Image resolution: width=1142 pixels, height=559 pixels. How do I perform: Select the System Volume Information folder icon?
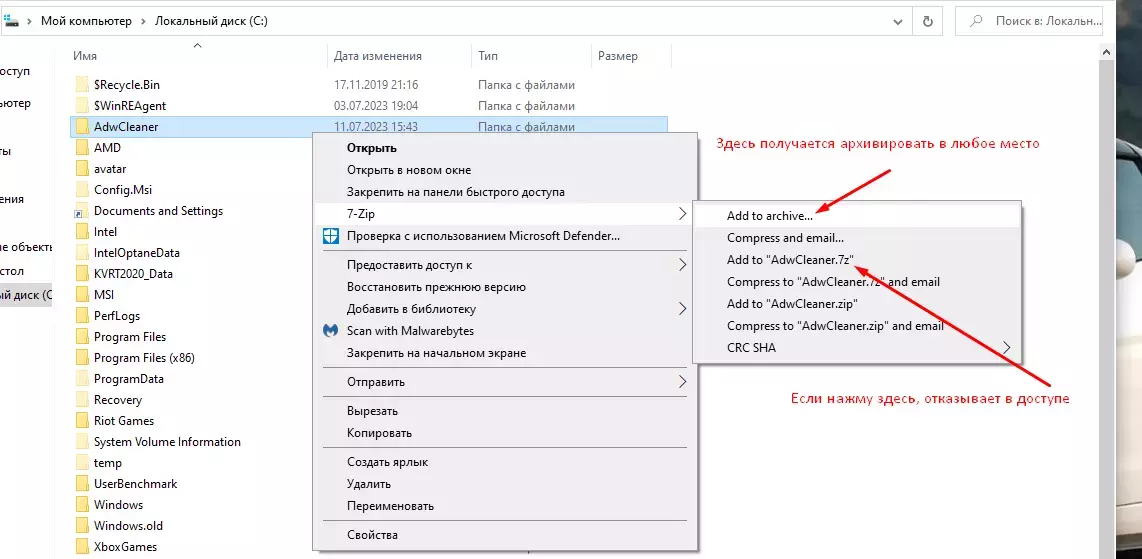pos(81,442)
